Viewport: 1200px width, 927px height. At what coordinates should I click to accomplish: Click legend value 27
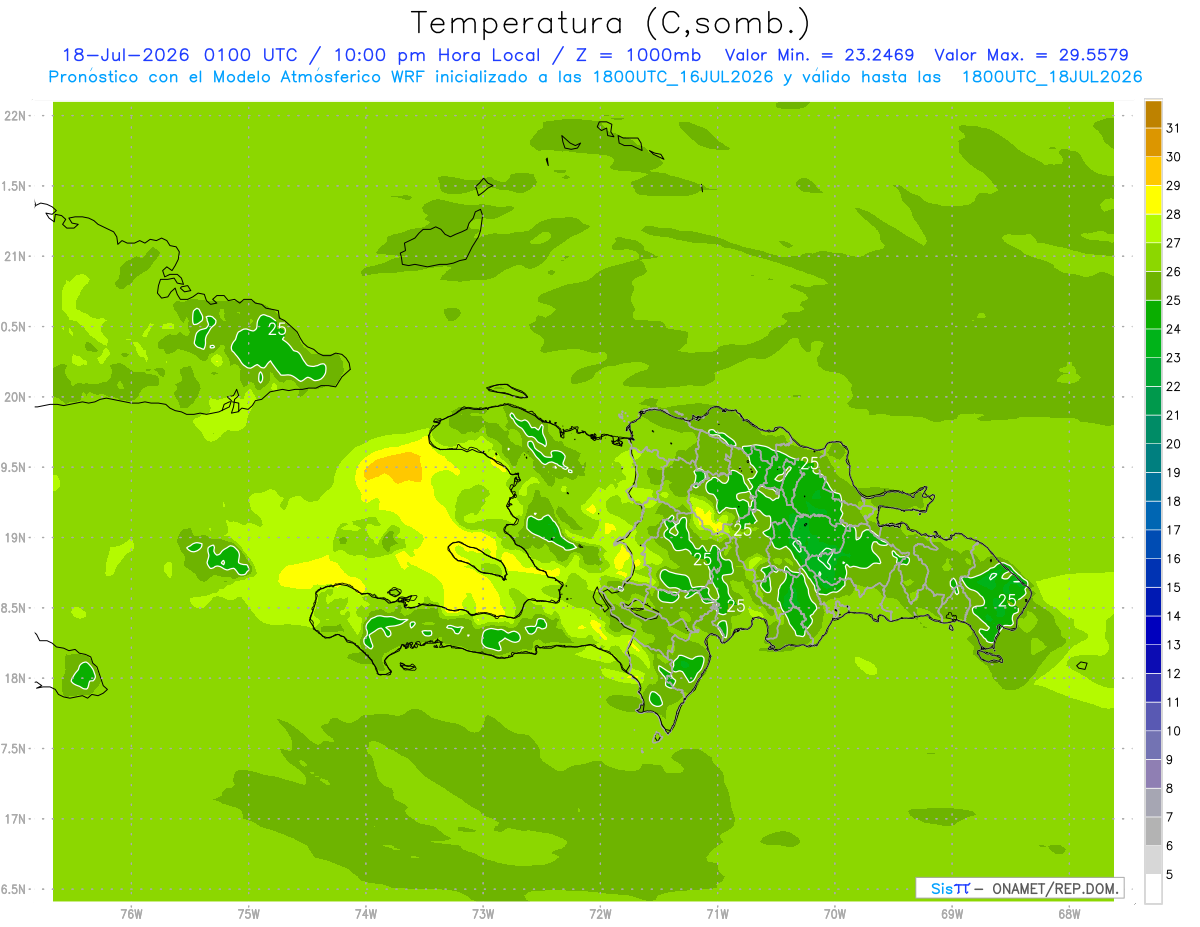tap(1174, 243)
